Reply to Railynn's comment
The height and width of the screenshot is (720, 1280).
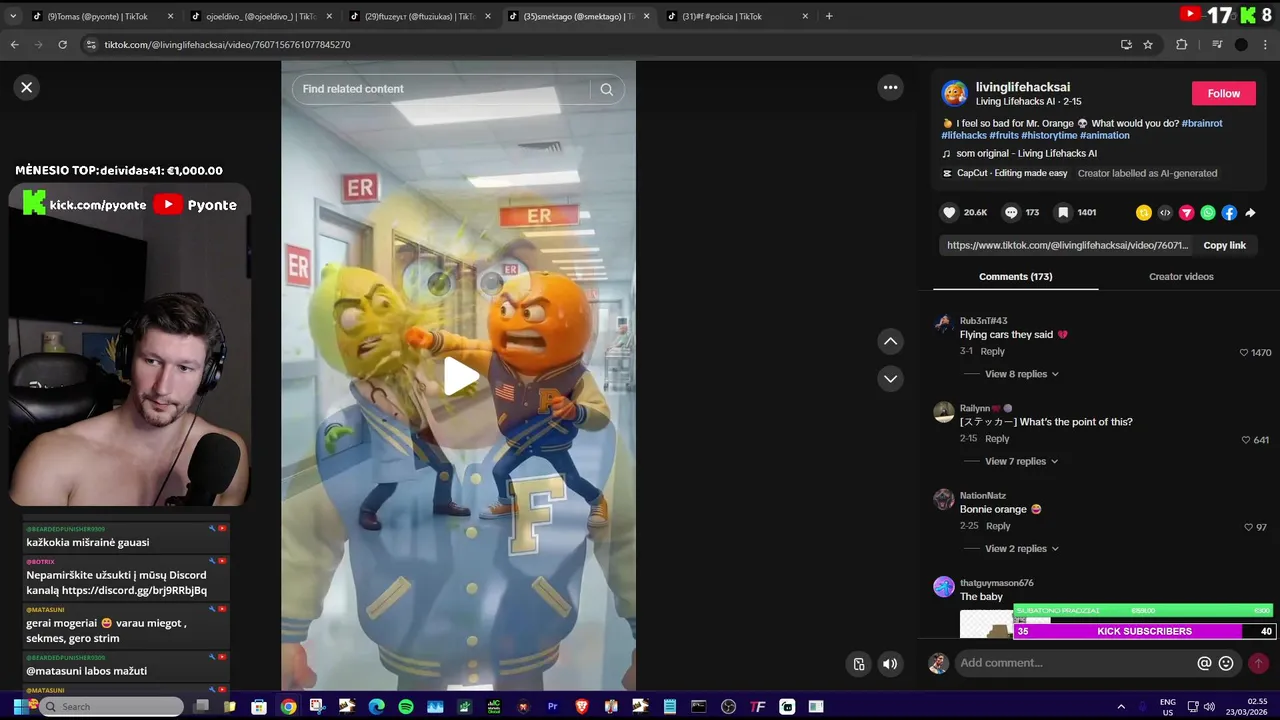tap(997, 438)
